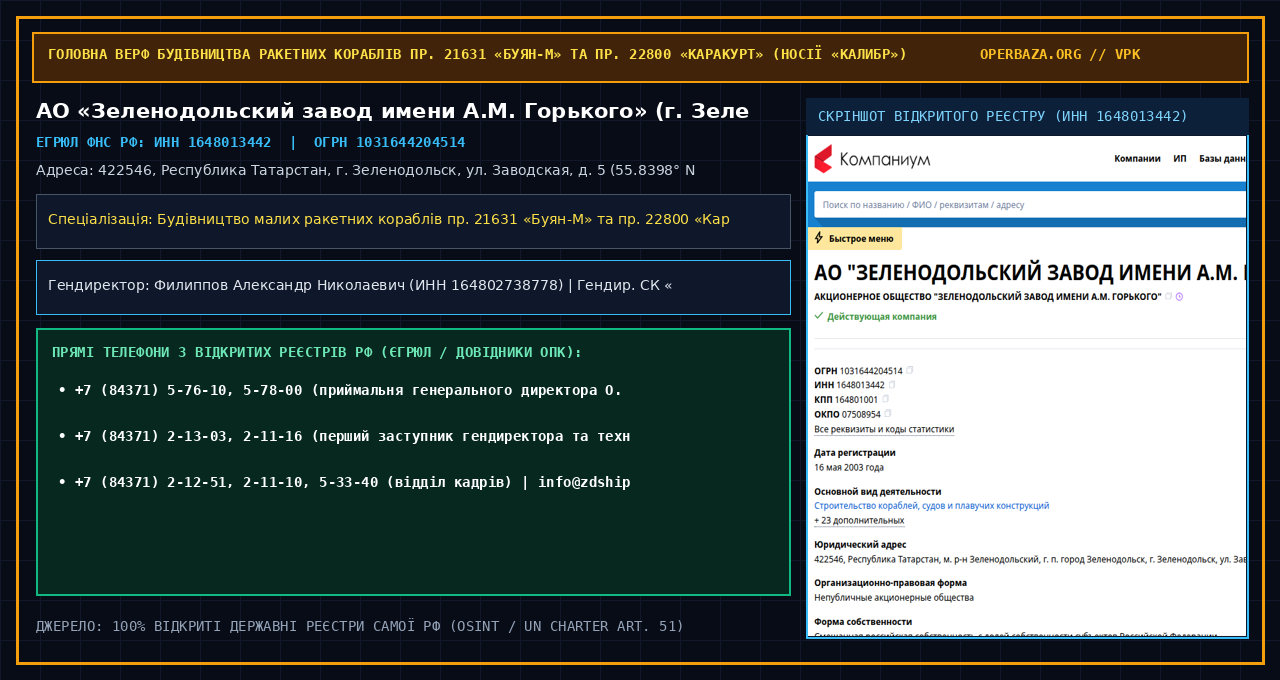Click the ПРЯМІ ТЕЛЕФОНИ section heading
Viewport: 1280px width, 680px height.
pyautogui.click(x=317, y=352)
